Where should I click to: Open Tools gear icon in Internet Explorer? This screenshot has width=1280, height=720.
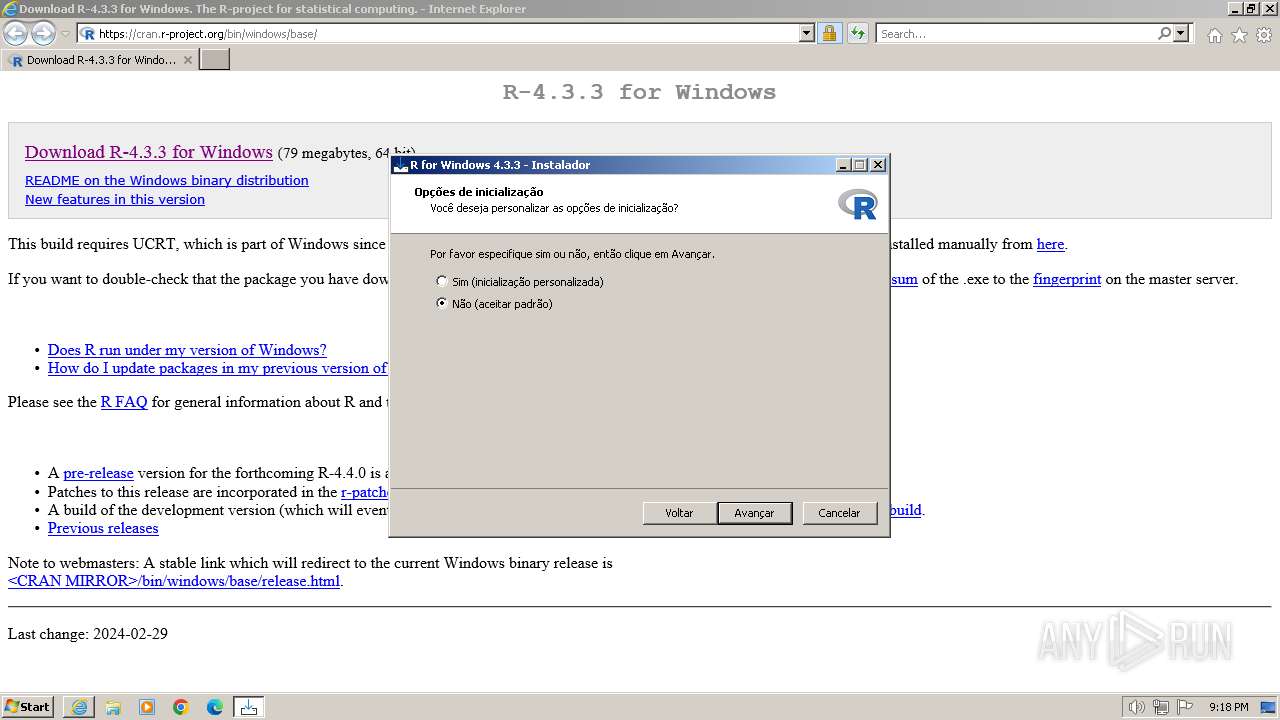pyautogui.click(x=1264, y=35)
